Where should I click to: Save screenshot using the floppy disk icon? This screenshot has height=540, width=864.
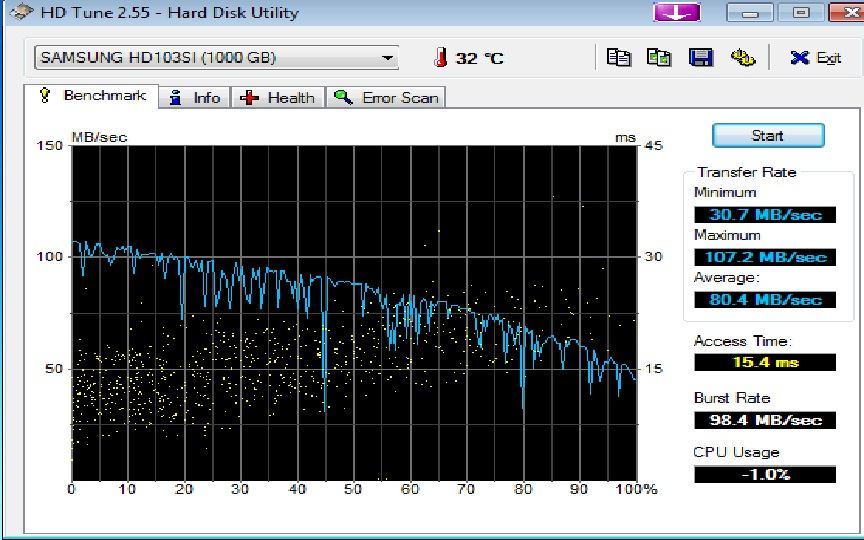(x=700, y=57)
